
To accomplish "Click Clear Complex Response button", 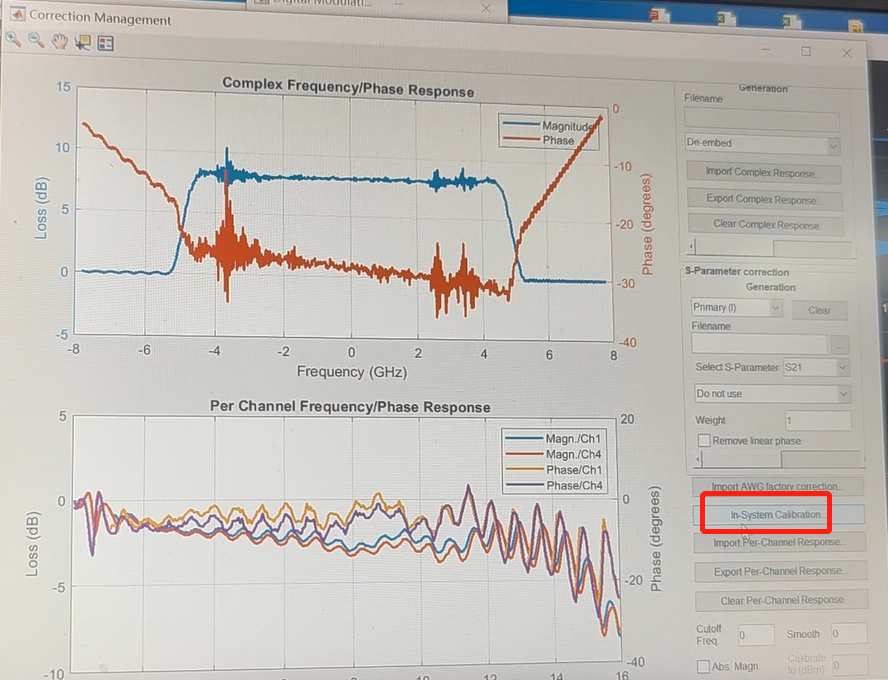I will point(766,225).
